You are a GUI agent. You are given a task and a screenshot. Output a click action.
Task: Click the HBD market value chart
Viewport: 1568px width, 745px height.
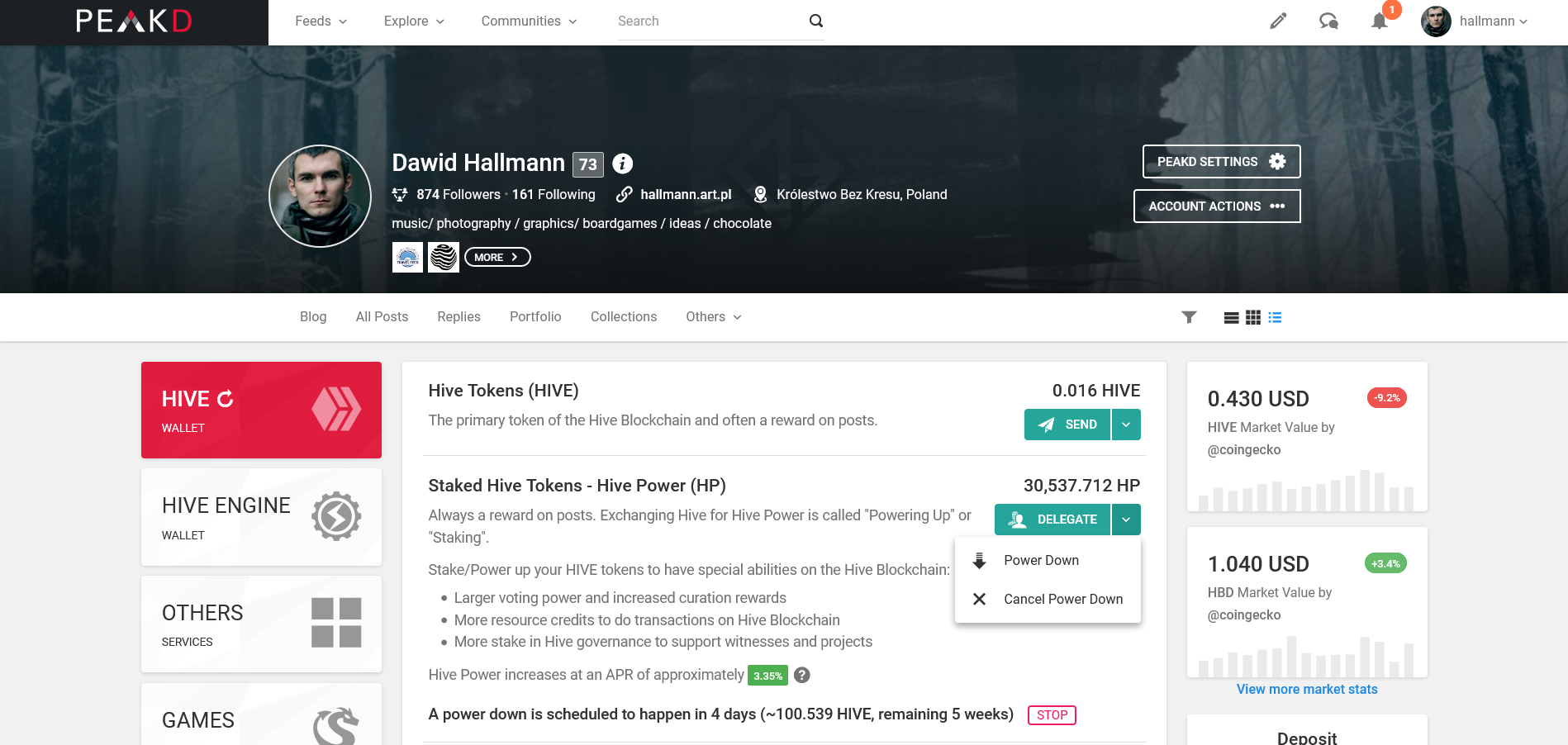1307,657
